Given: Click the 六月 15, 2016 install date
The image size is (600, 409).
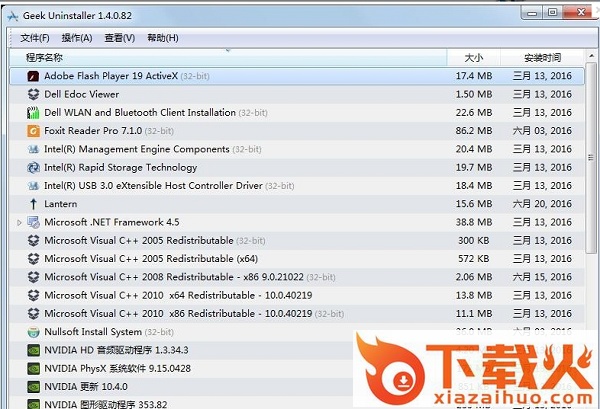Looking at the screenshot, I should point(542,277).
